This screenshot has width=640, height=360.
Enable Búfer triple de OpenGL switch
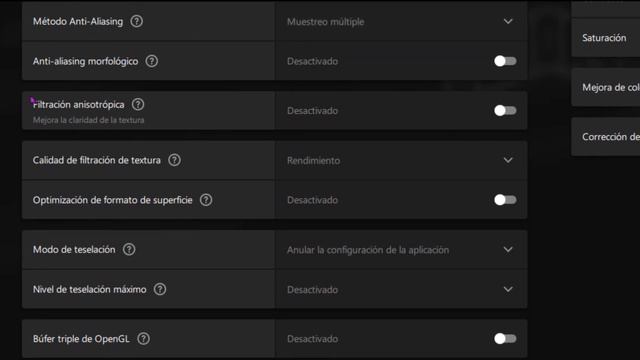click(x=505, y=339)
